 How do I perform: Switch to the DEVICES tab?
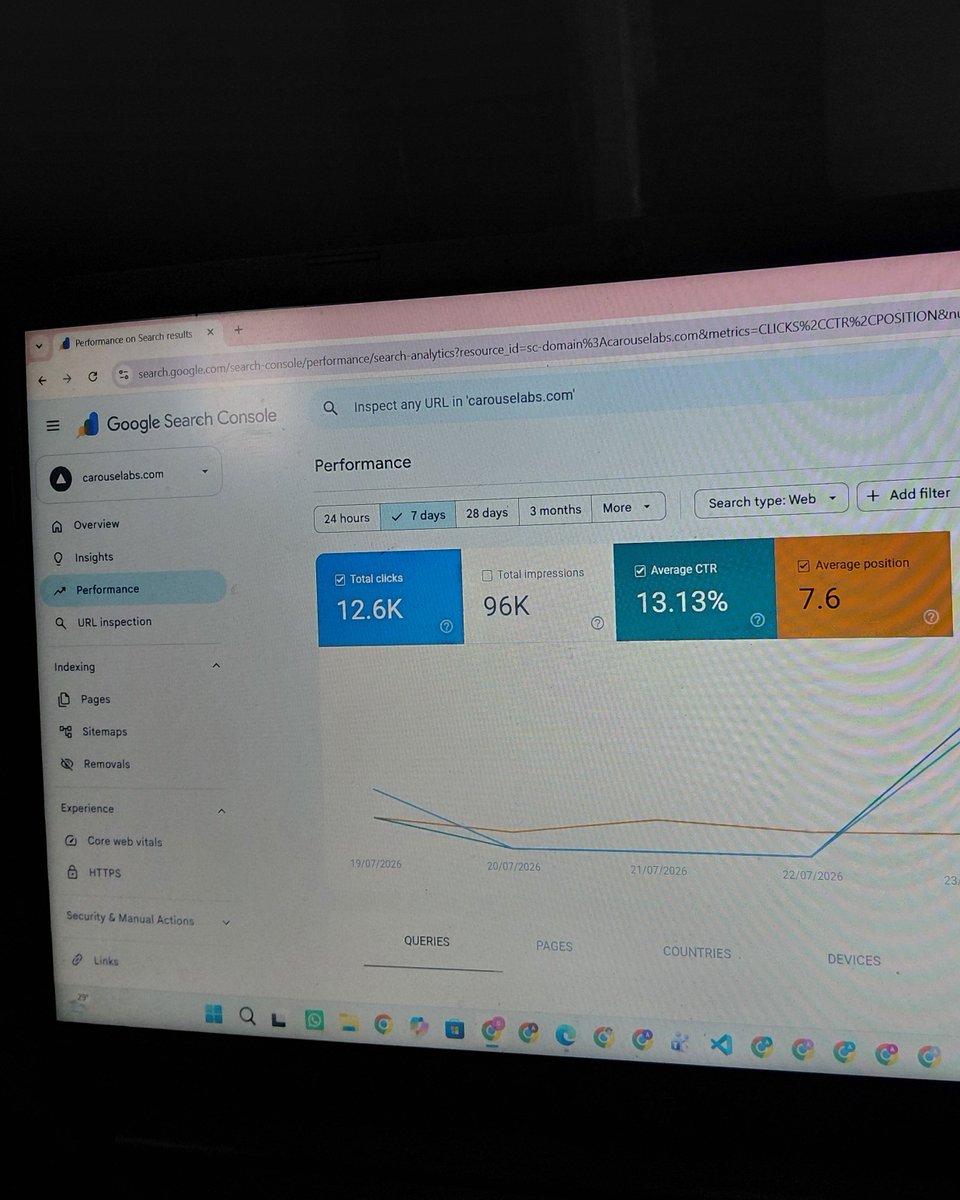(854, 959)
